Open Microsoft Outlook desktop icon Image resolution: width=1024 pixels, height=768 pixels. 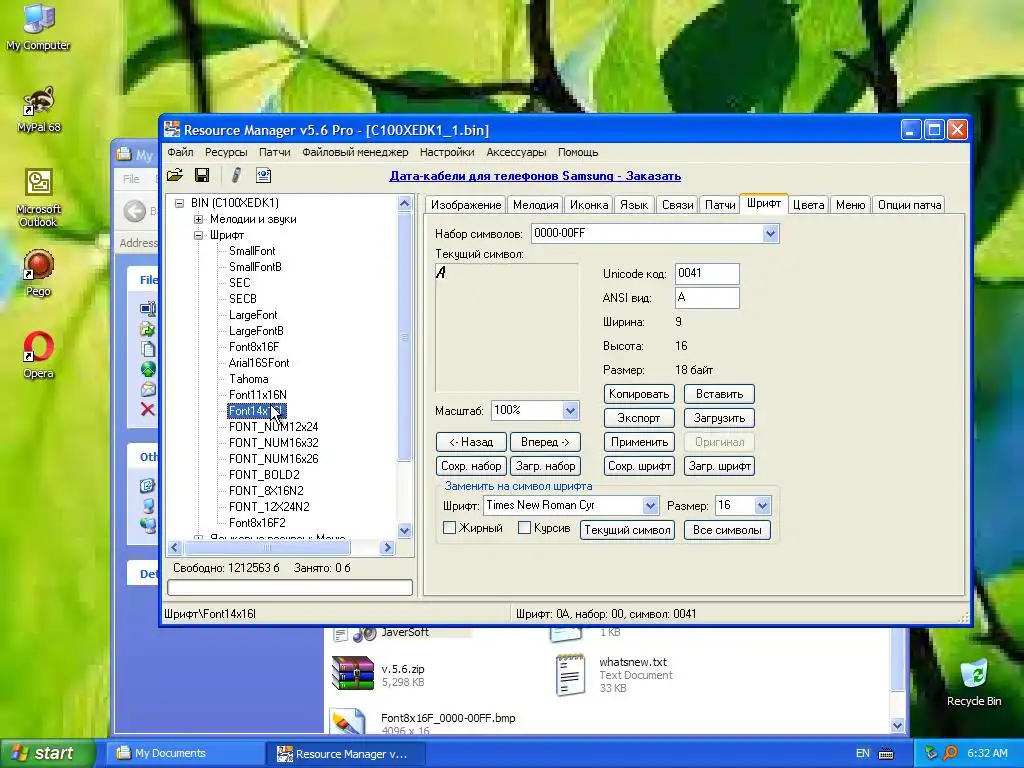point(39,198)
